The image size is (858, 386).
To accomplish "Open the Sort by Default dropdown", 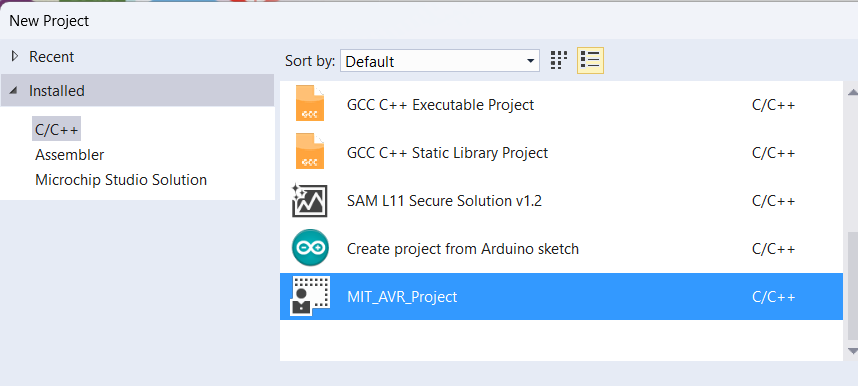I will (440, 61).
